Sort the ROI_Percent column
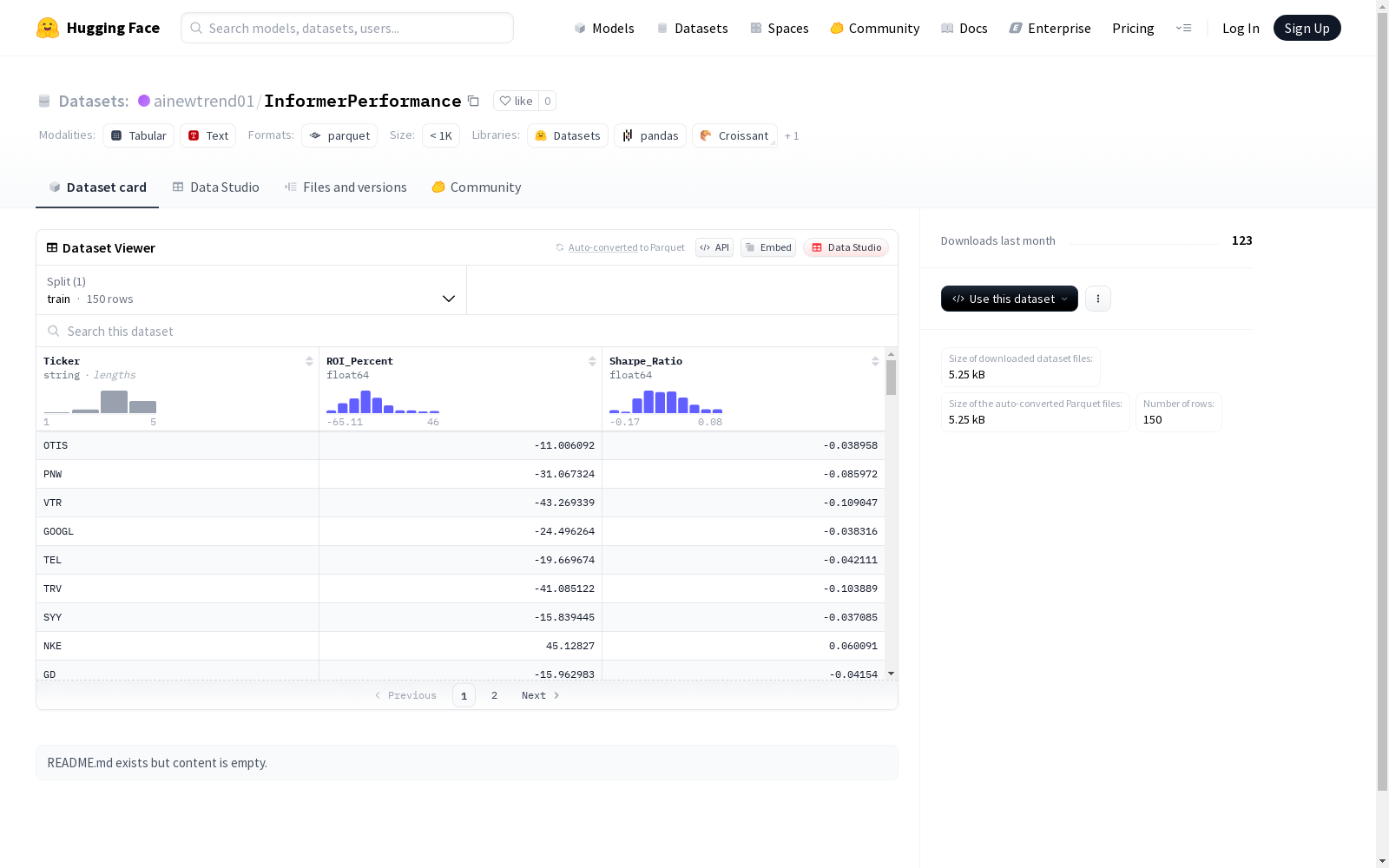The image size is (1389, 868). pyautogui.click(x=592, y=361)
